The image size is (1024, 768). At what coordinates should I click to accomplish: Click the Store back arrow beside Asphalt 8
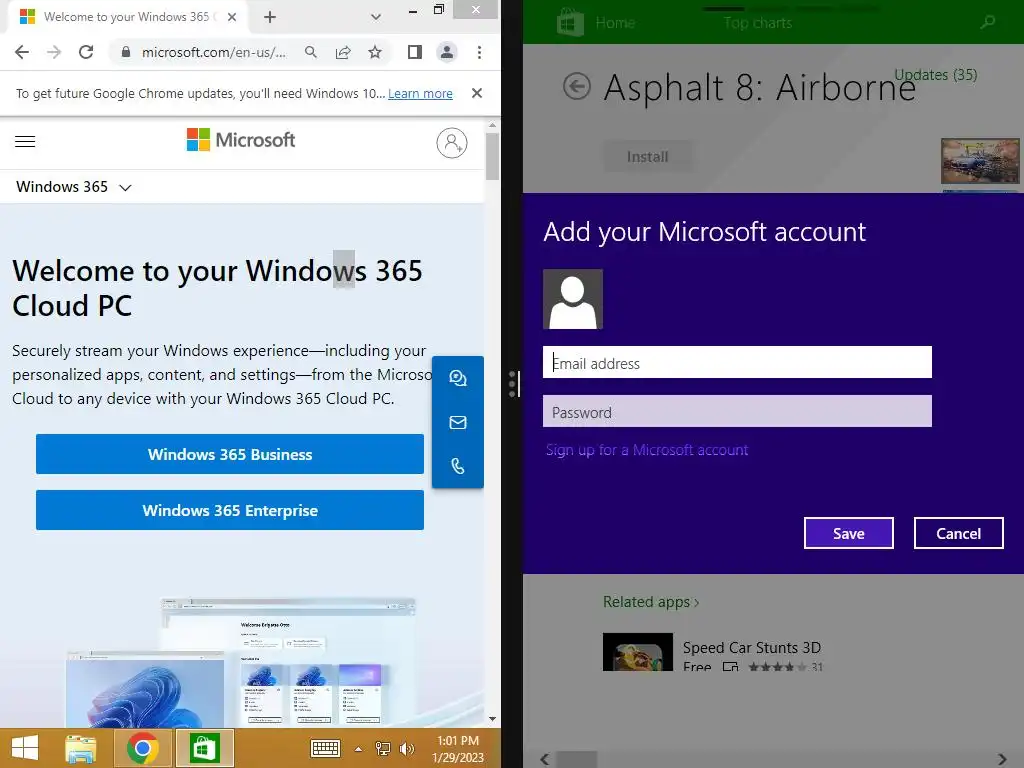(577, 86)
